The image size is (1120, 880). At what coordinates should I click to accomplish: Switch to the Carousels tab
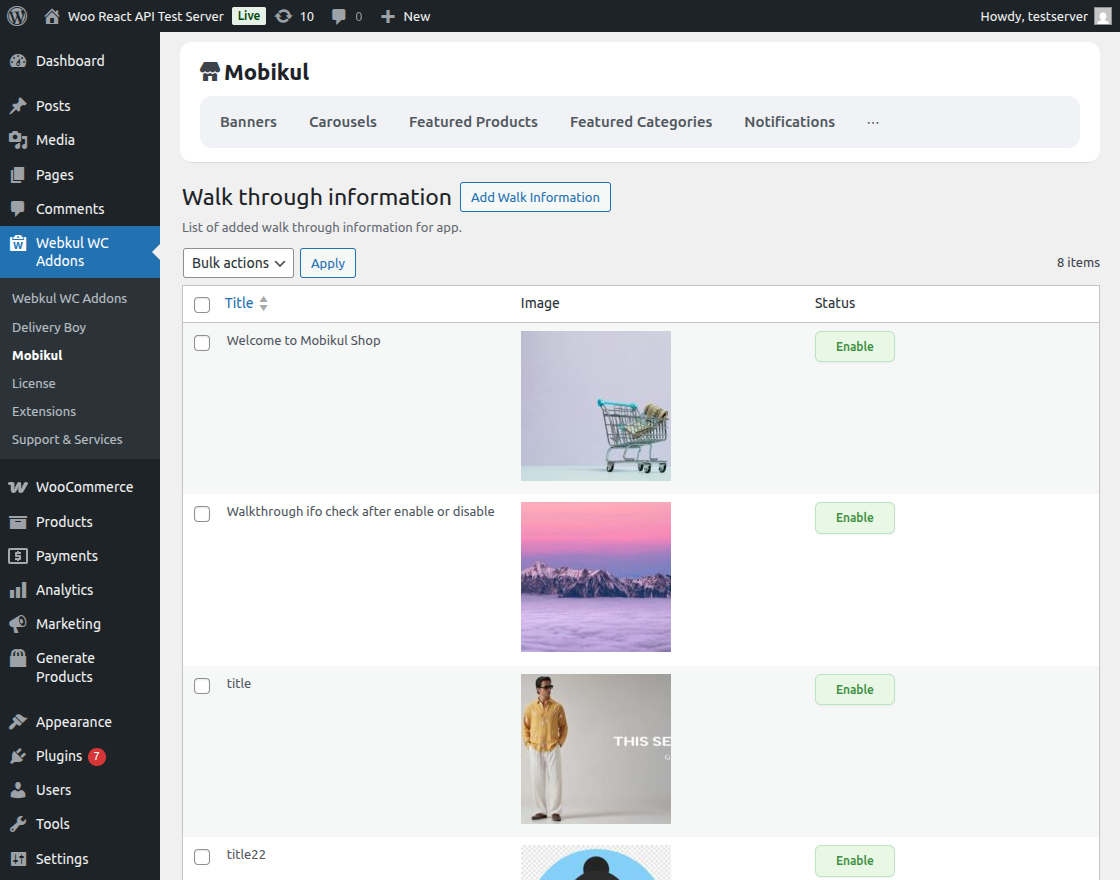click(342, 121)
